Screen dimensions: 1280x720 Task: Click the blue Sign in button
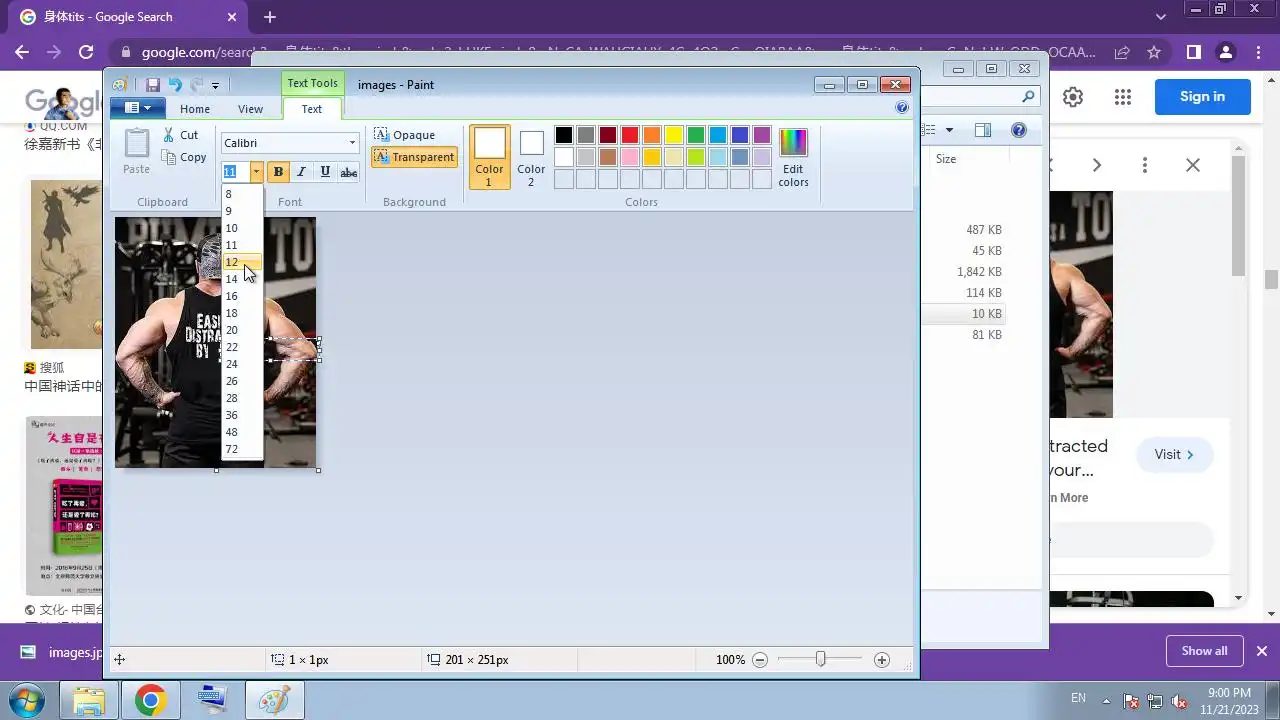point(1202,97)
